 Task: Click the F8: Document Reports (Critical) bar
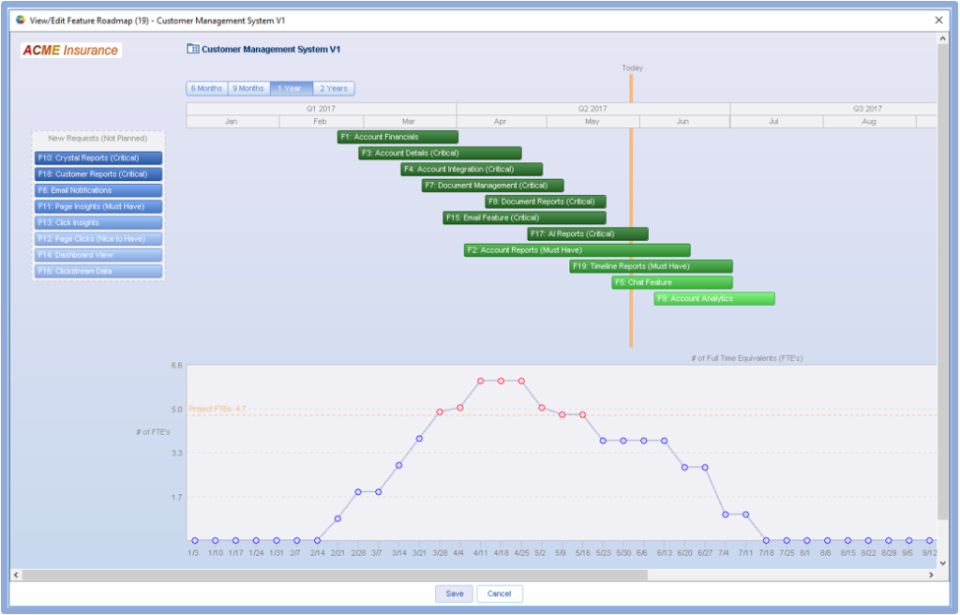pos(546,202)
